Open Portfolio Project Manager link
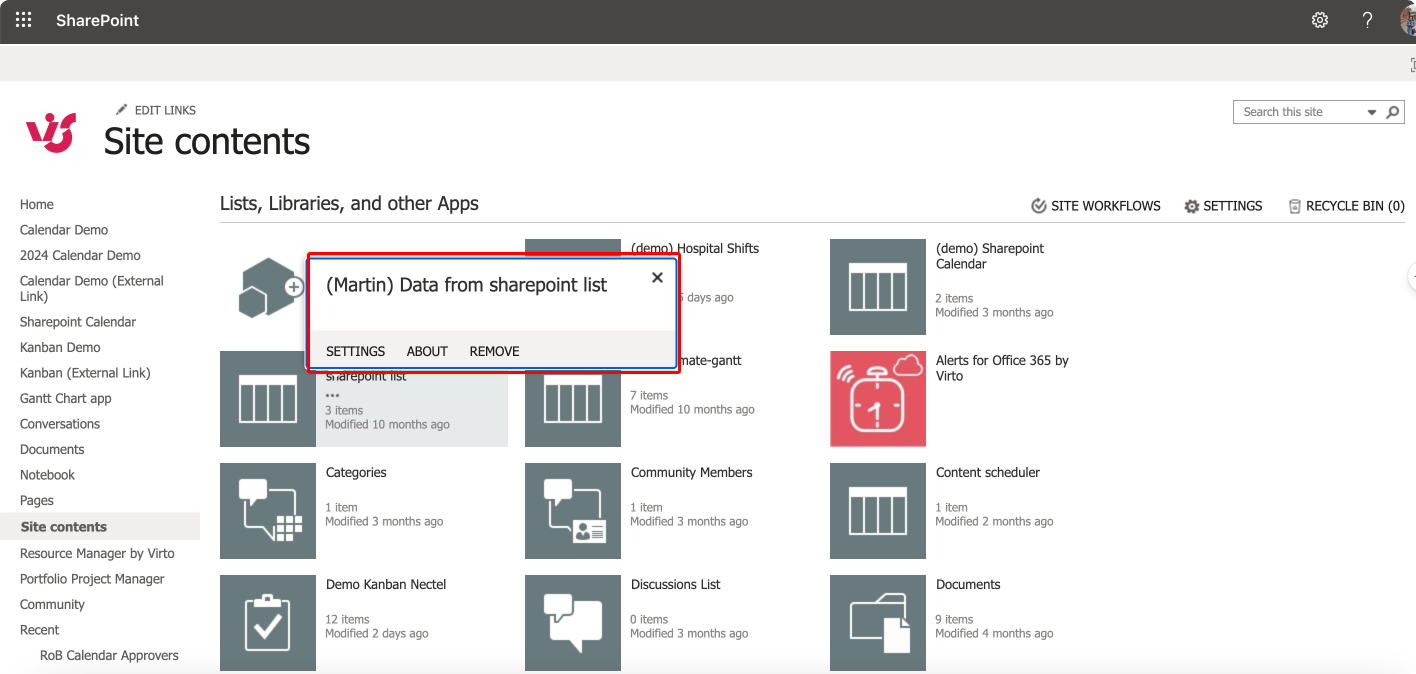Viewport: 1416px width, 674px height. pyautogui.click(x=92, y=579)
